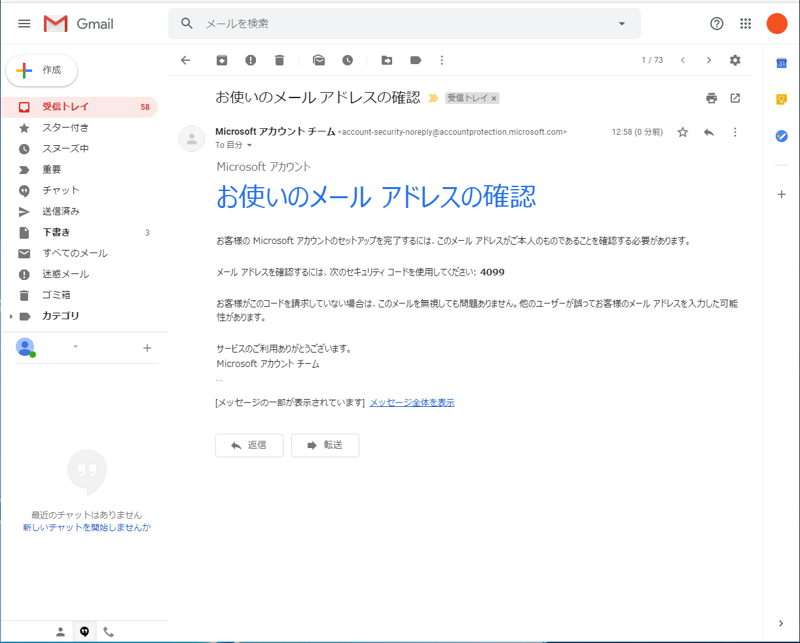Viewport: 800px width, 643px height.
Task: Click reply arrow in message header
Action: [x=709, y=133]
